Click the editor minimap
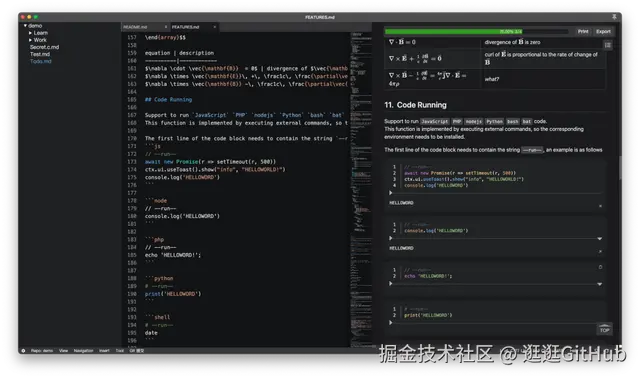 pyautogui.click(x=361, y=190)
